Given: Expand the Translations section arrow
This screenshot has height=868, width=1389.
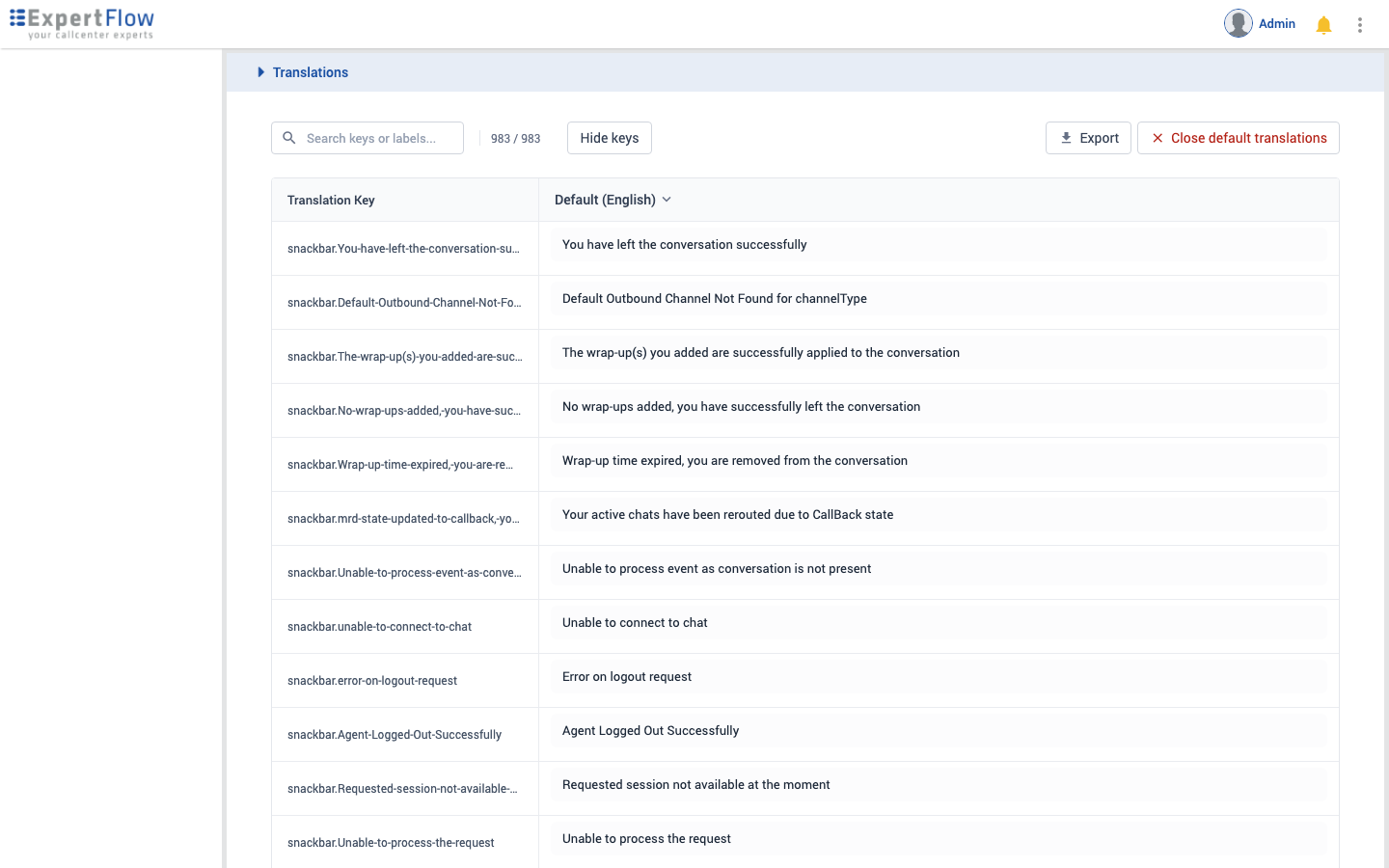Looking at the screenshot, I should pos(260,72).
